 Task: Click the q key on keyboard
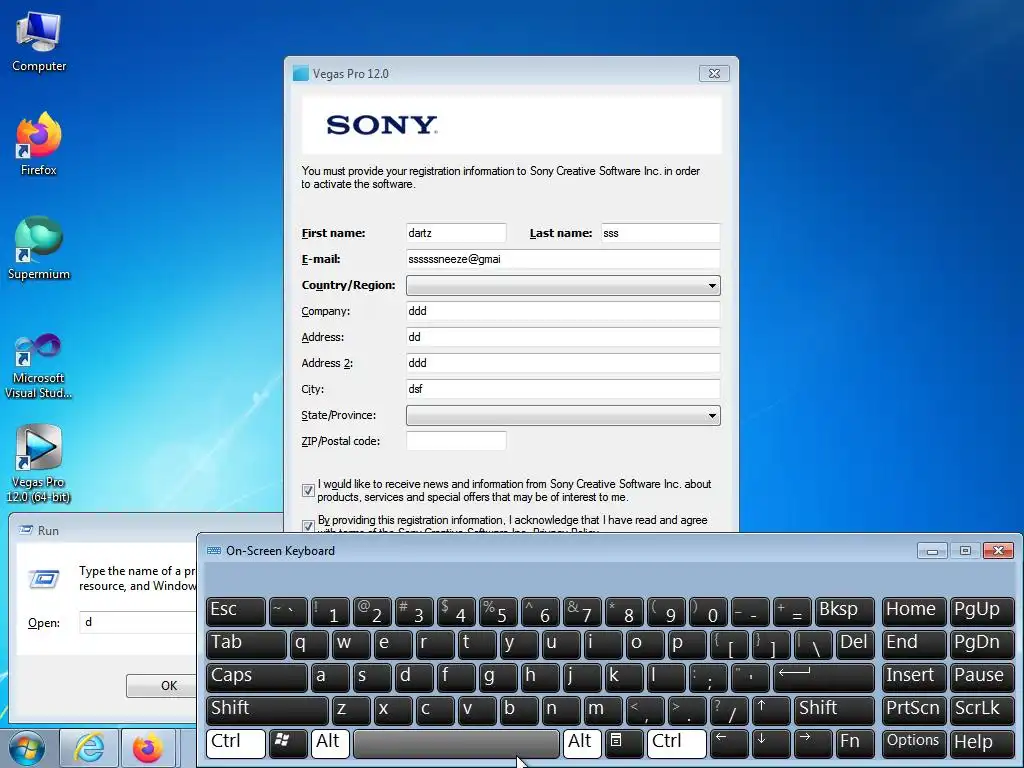point(309,644)
